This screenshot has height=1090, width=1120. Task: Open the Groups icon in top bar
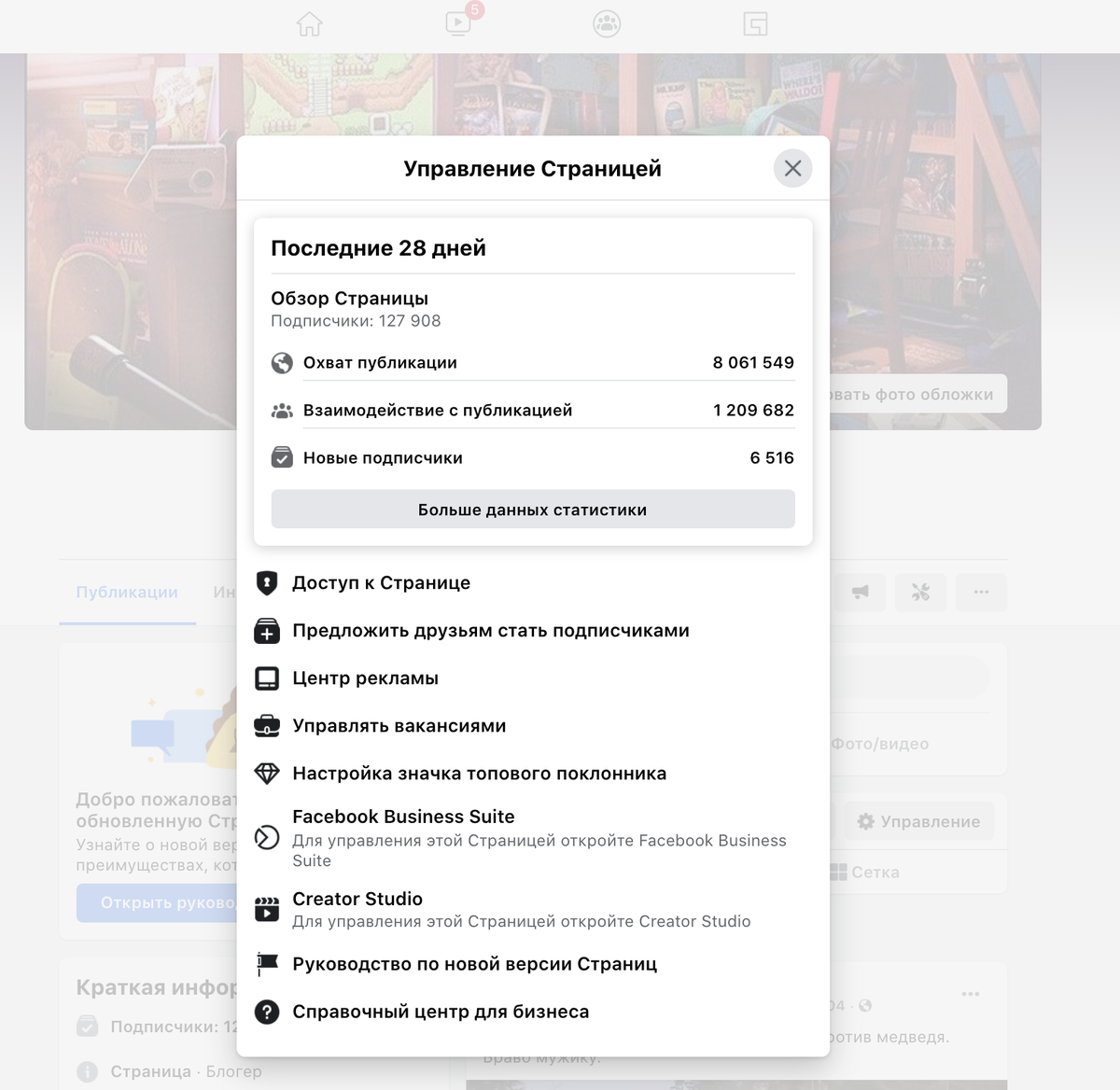[x=607, y=23]
